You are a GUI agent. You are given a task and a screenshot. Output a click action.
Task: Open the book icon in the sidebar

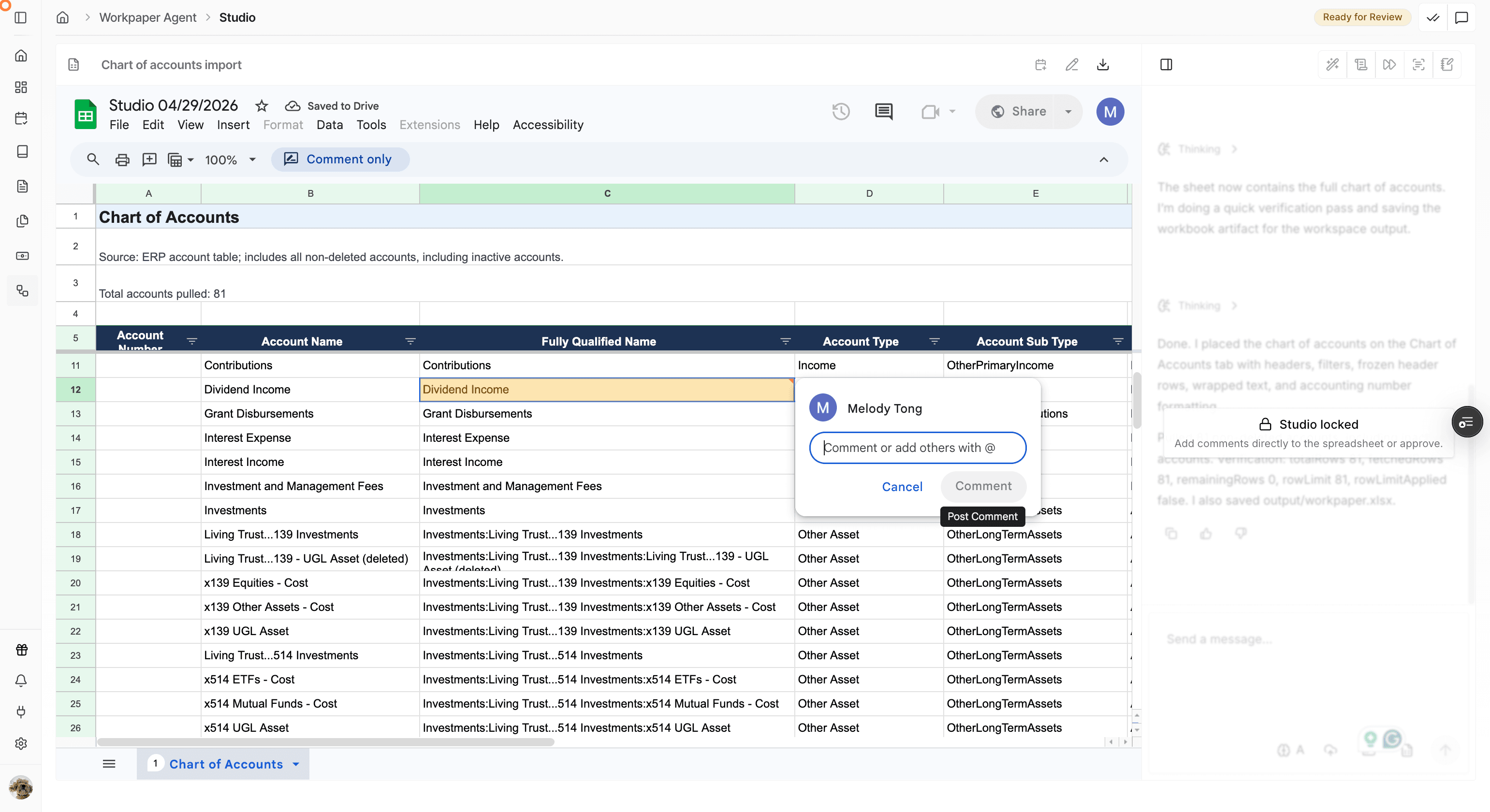pos(22,152)
